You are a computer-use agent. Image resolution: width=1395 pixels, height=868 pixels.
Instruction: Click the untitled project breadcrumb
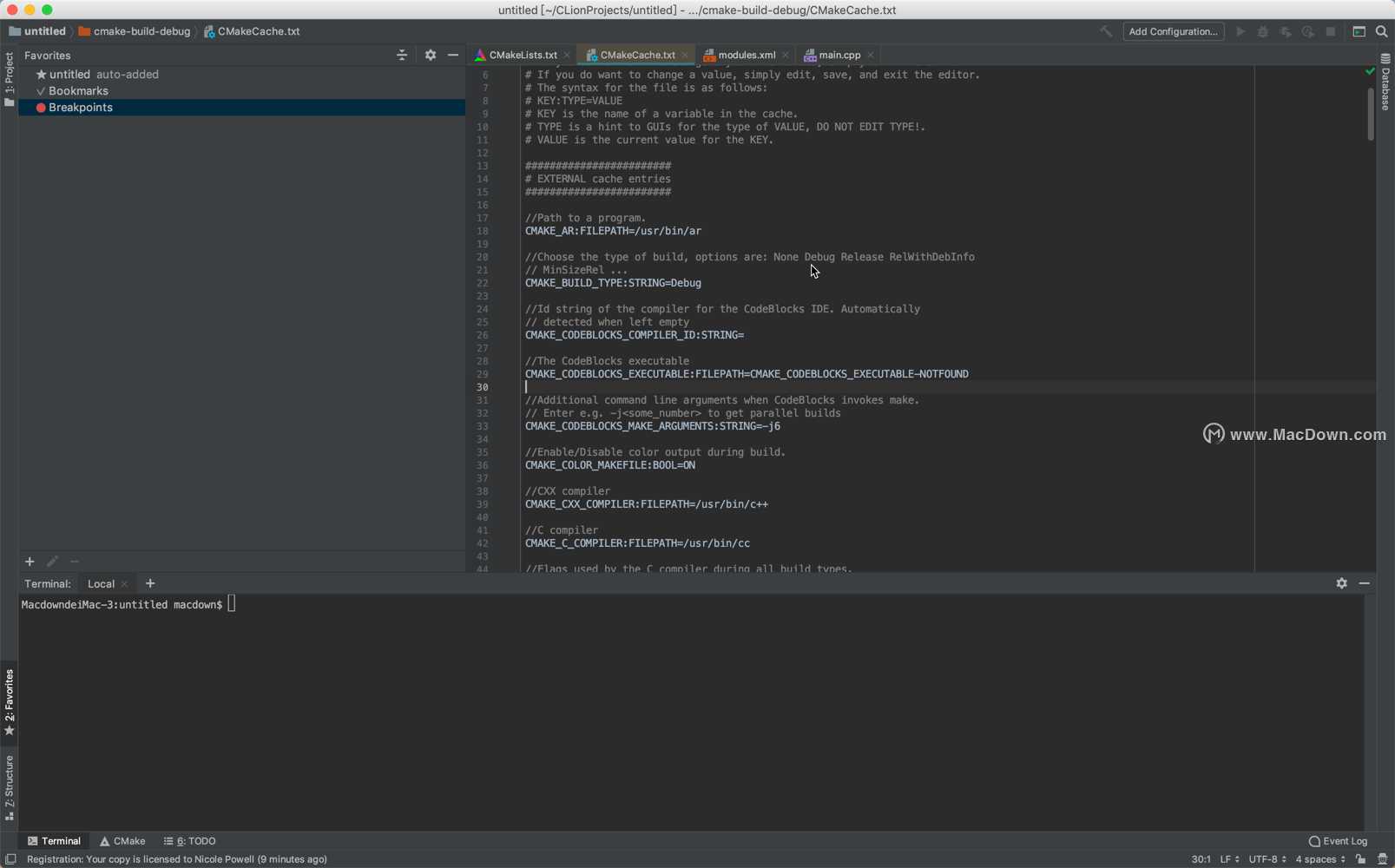(x=37, y=31)
